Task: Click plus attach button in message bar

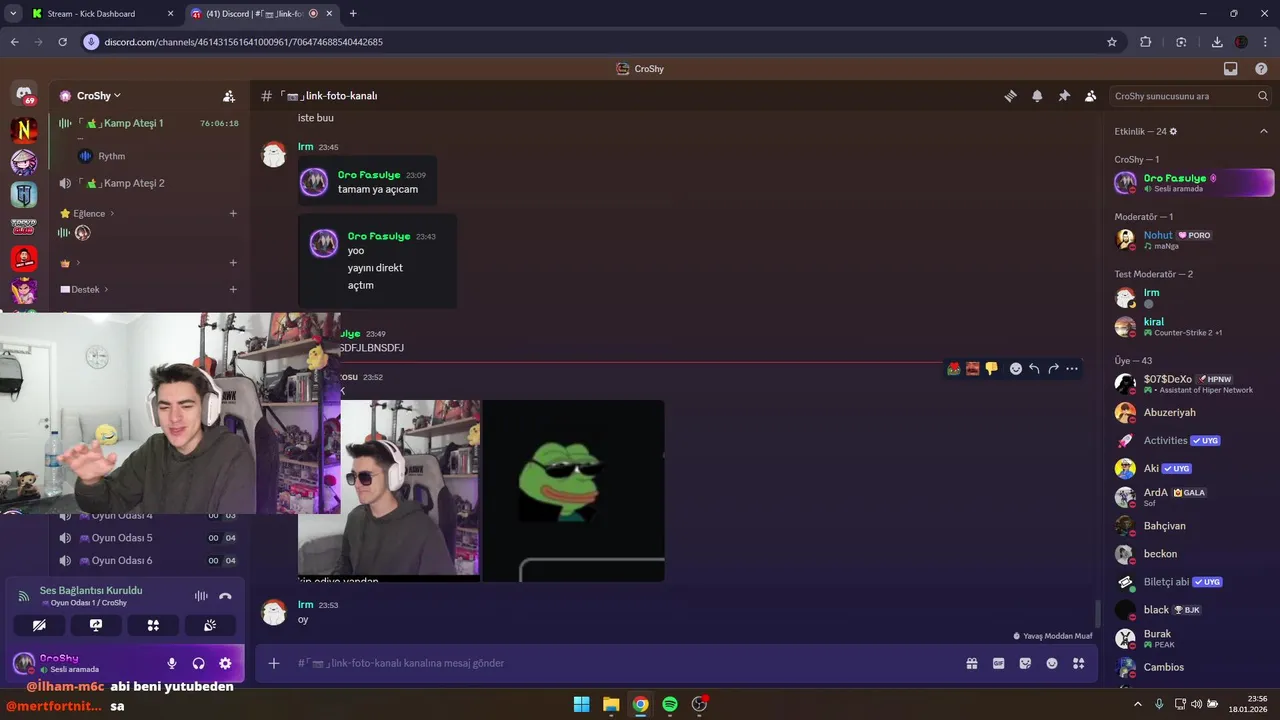Action: point(274,663)
